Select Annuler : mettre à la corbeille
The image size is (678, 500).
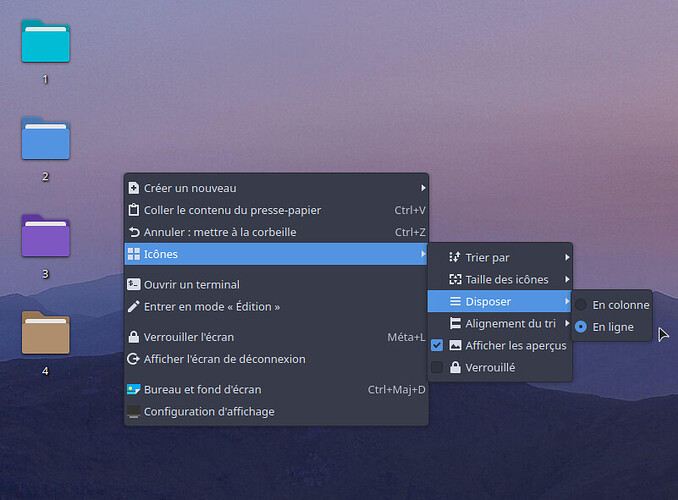click(x=220, y=232)
